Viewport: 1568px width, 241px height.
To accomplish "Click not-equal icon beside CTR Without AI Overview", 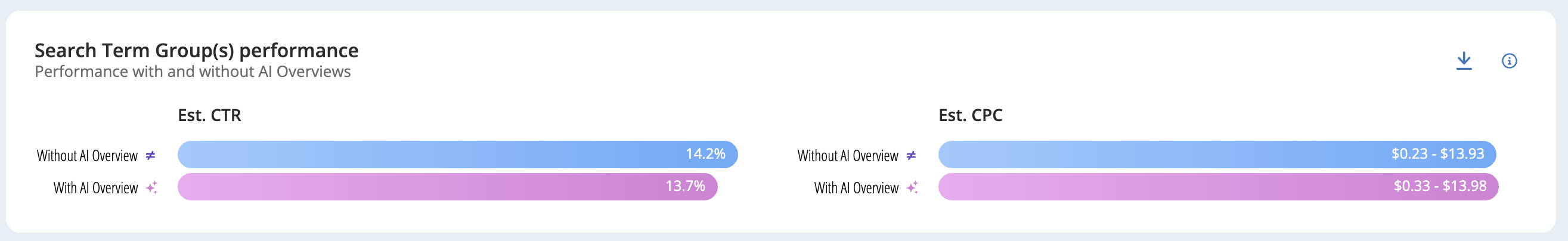I will (150, 156).
